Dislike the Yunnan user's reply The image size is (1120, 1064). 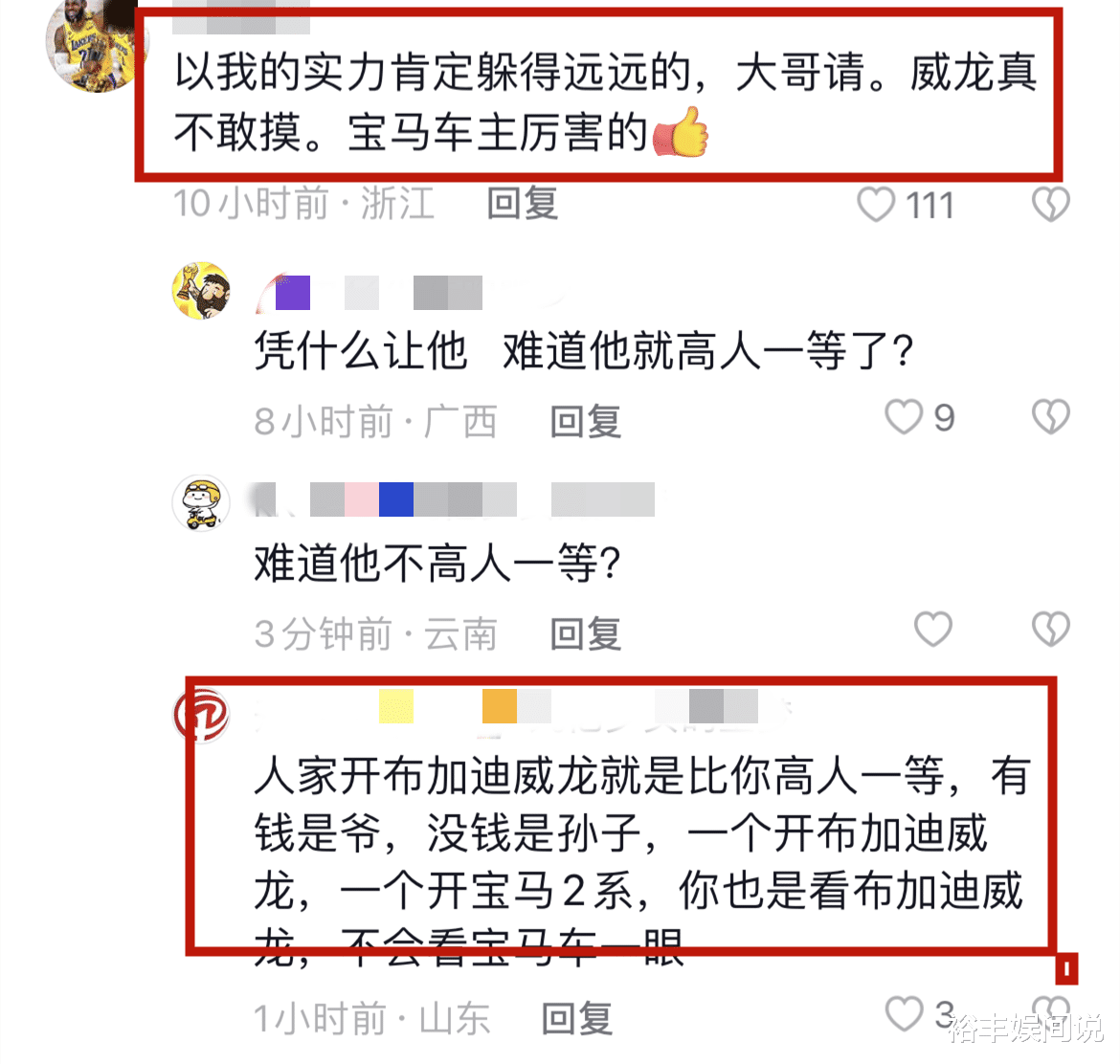(1051, 629)
